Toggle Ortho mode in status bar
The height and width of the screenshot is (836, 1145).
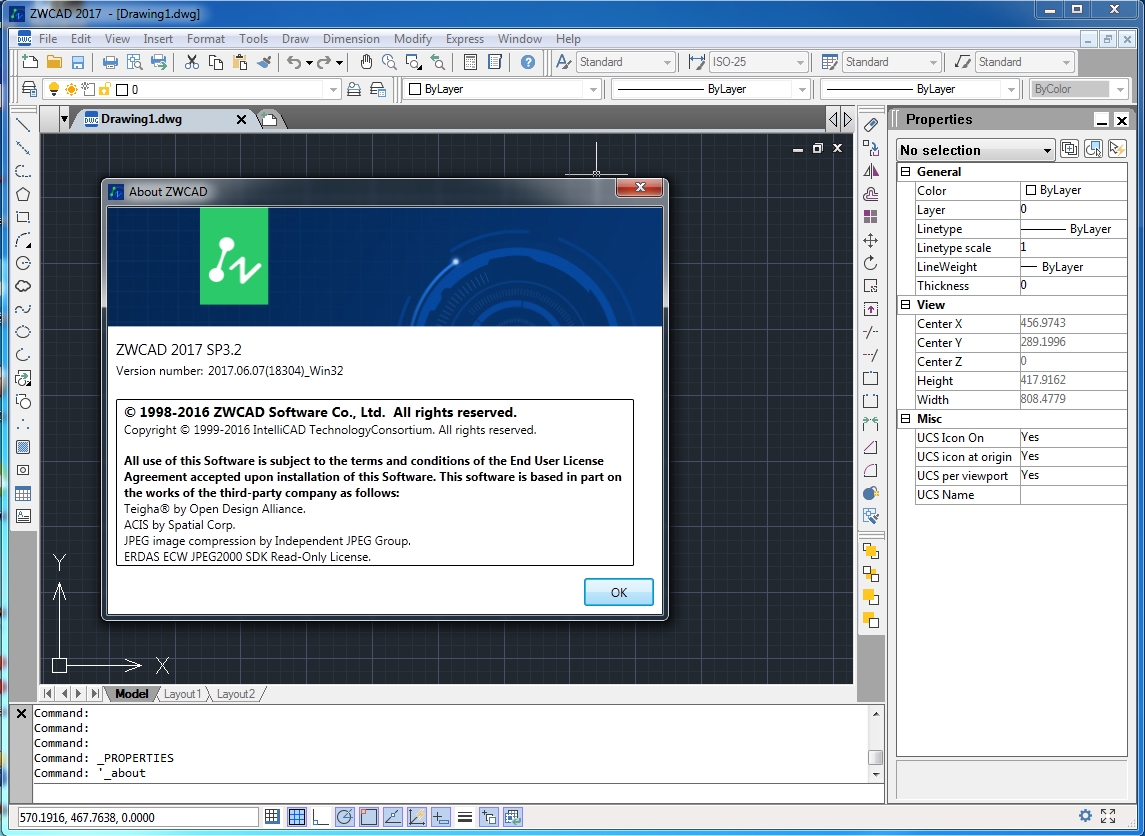click(x=320, y=817)
